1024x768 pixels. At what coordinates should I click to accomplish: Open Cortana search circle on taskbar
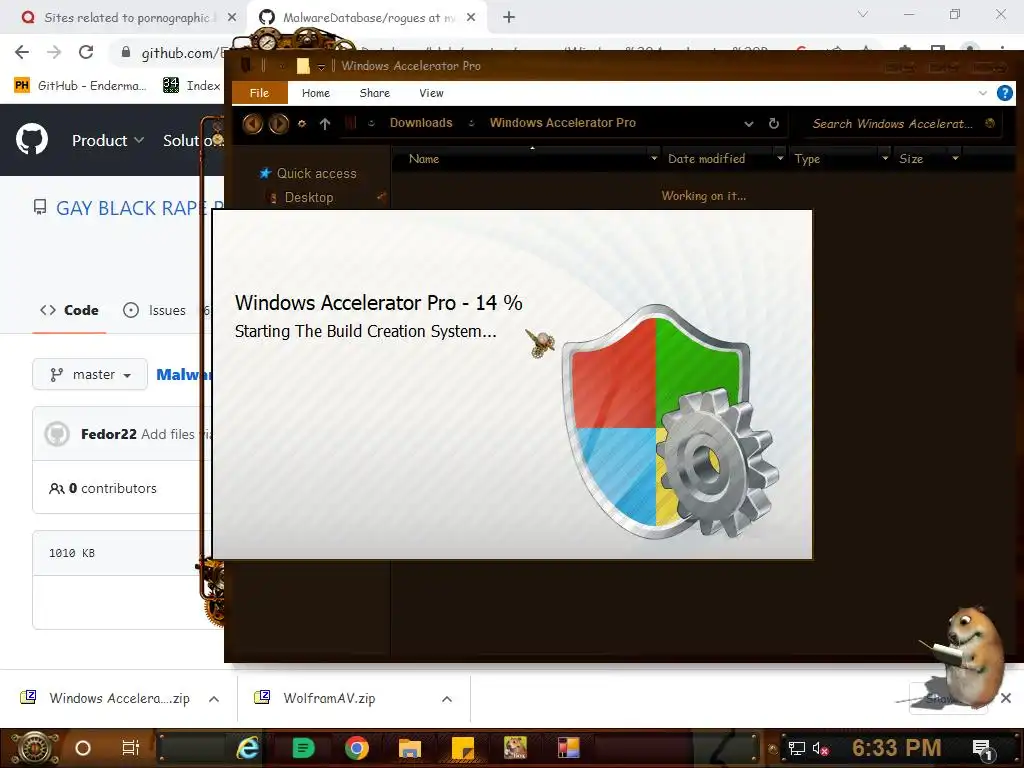tap(83, 748)
